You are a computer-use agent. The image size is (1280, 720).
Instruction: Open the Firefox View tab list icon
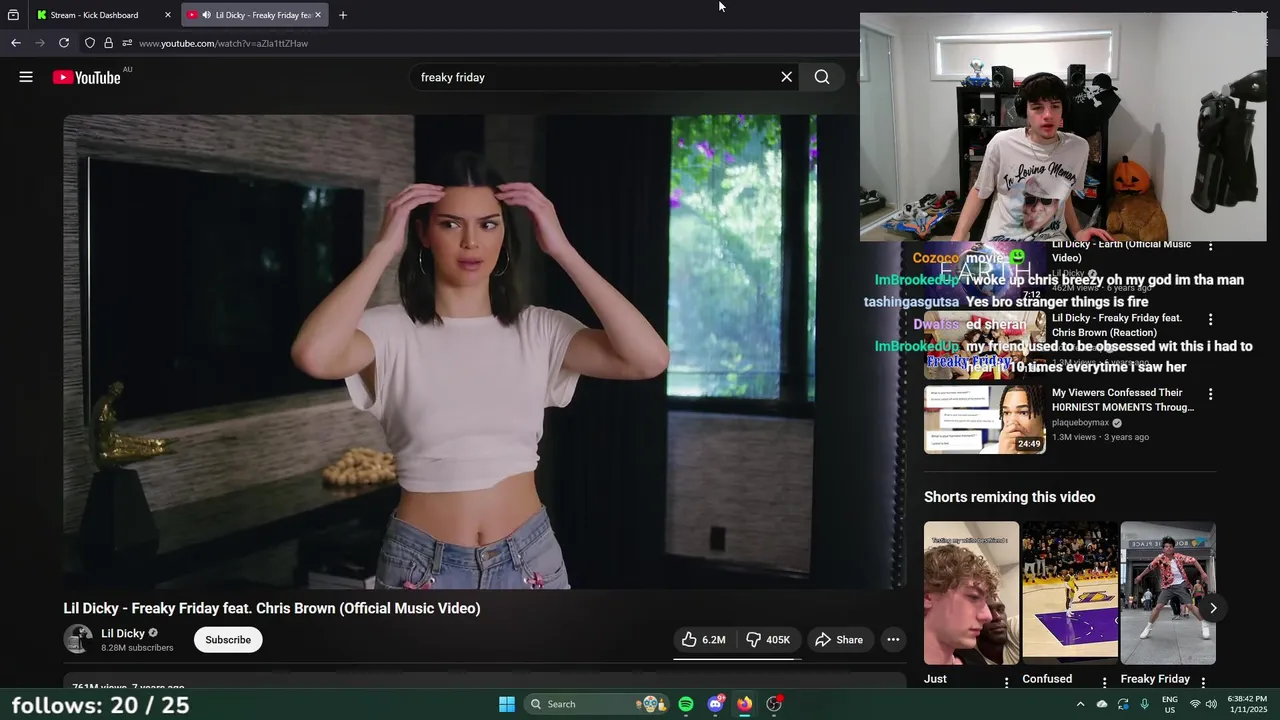pyautogui.click(x=13, y=15)
